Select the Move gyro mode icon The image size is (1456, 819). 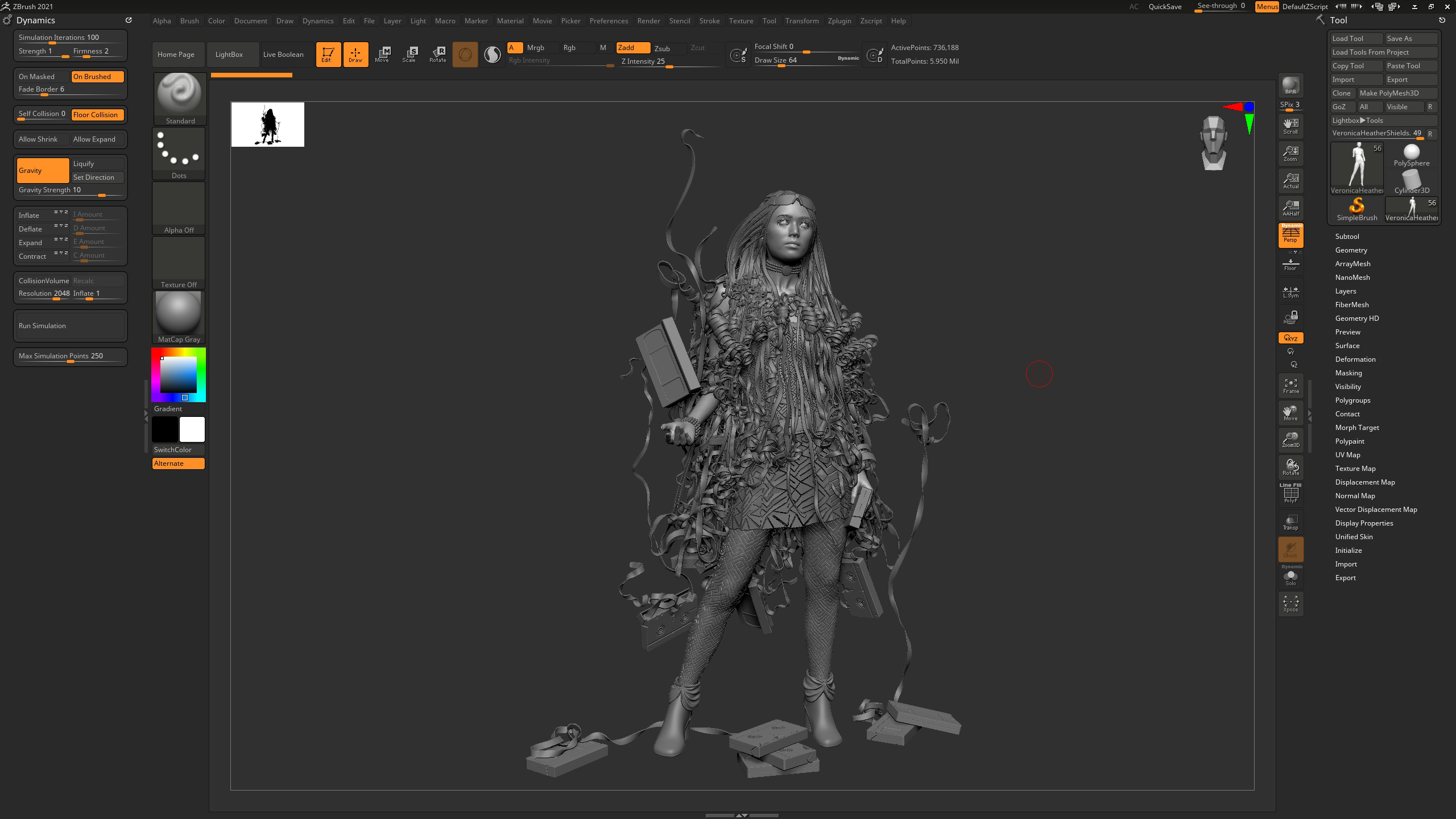pyautogui.click(x=383, y=54)
